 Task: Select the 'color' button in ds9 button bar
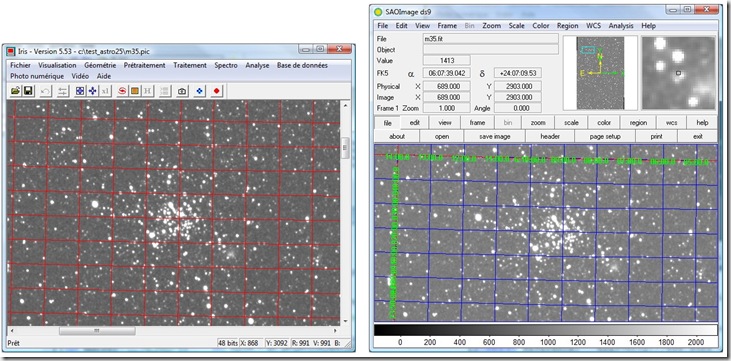[x=604, y=123]
